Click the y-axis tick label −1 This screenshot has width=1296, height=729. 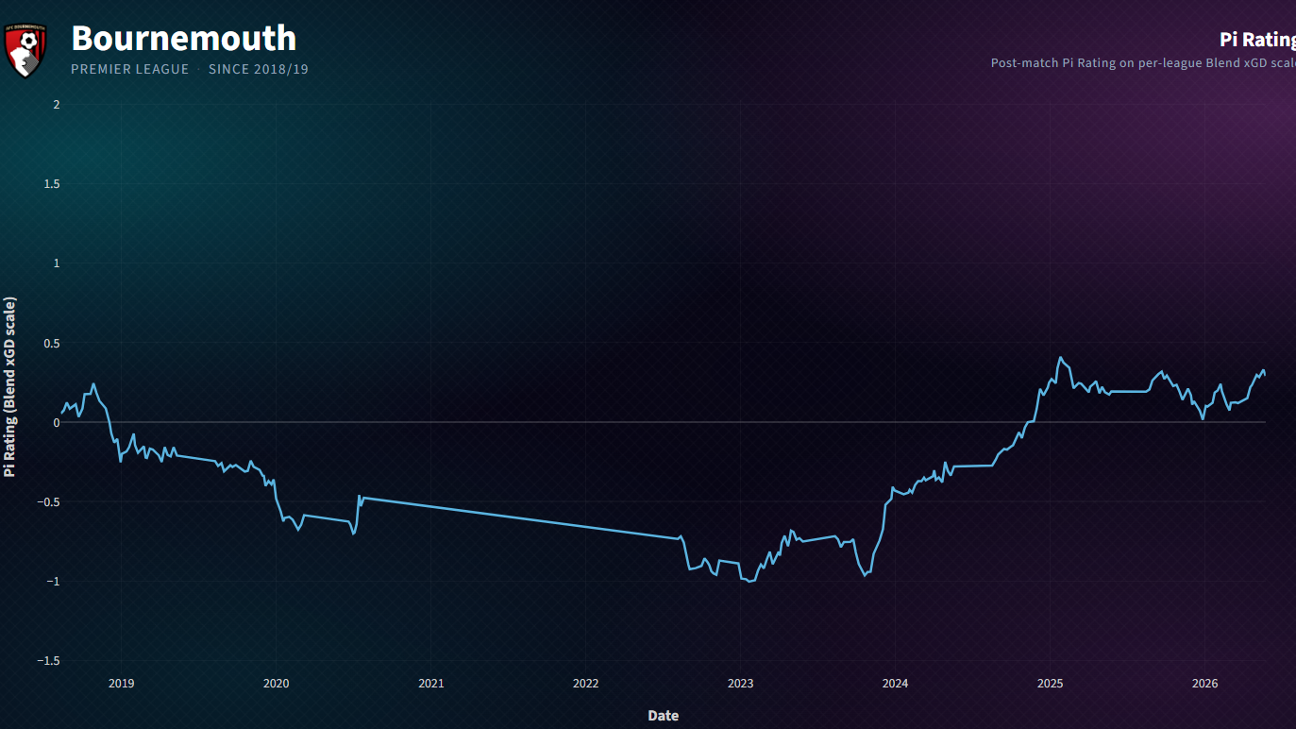coord(52,581)
